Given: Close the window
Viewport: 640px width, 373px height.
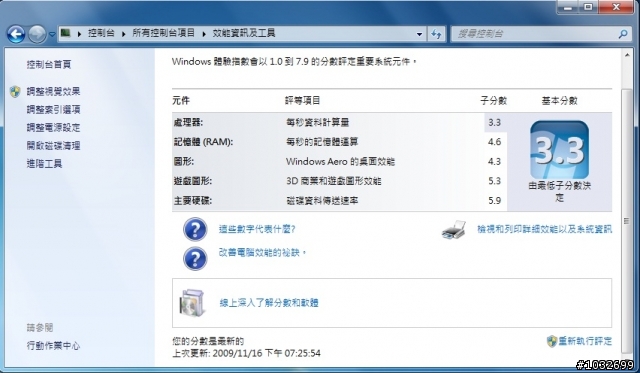Looking at the screenshot, I should (616, 7).
